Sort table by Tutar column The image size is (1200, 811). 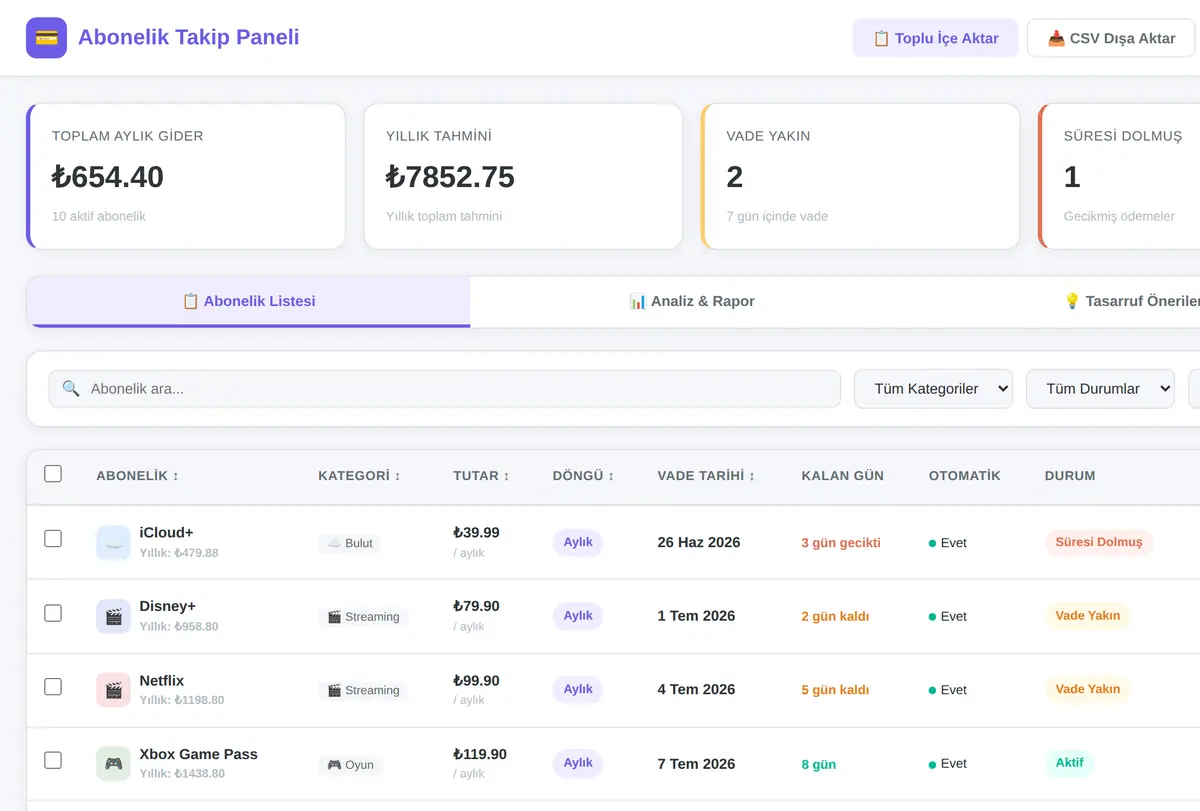481,476
